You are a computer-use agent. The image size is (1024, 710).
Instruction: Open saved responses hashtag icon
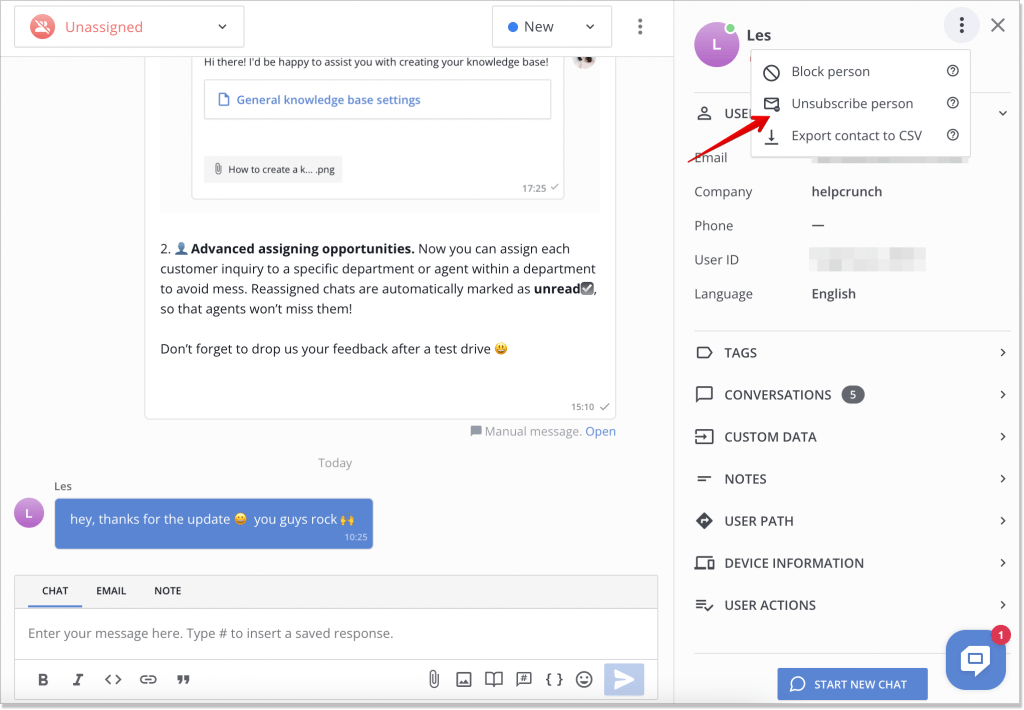523,680
